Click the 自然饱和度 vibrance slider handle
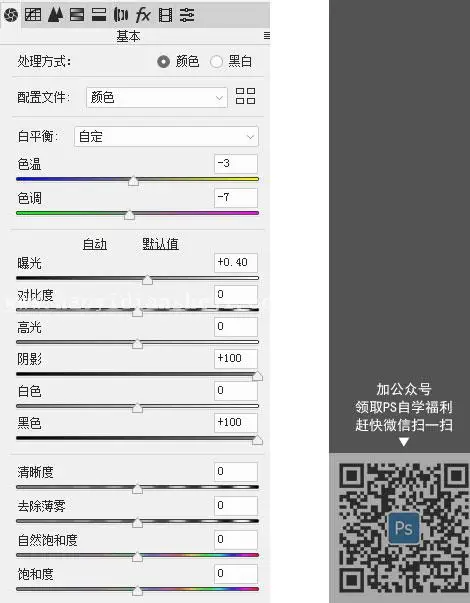The height and width of the screenshot is (603, 470). point(137,557)
